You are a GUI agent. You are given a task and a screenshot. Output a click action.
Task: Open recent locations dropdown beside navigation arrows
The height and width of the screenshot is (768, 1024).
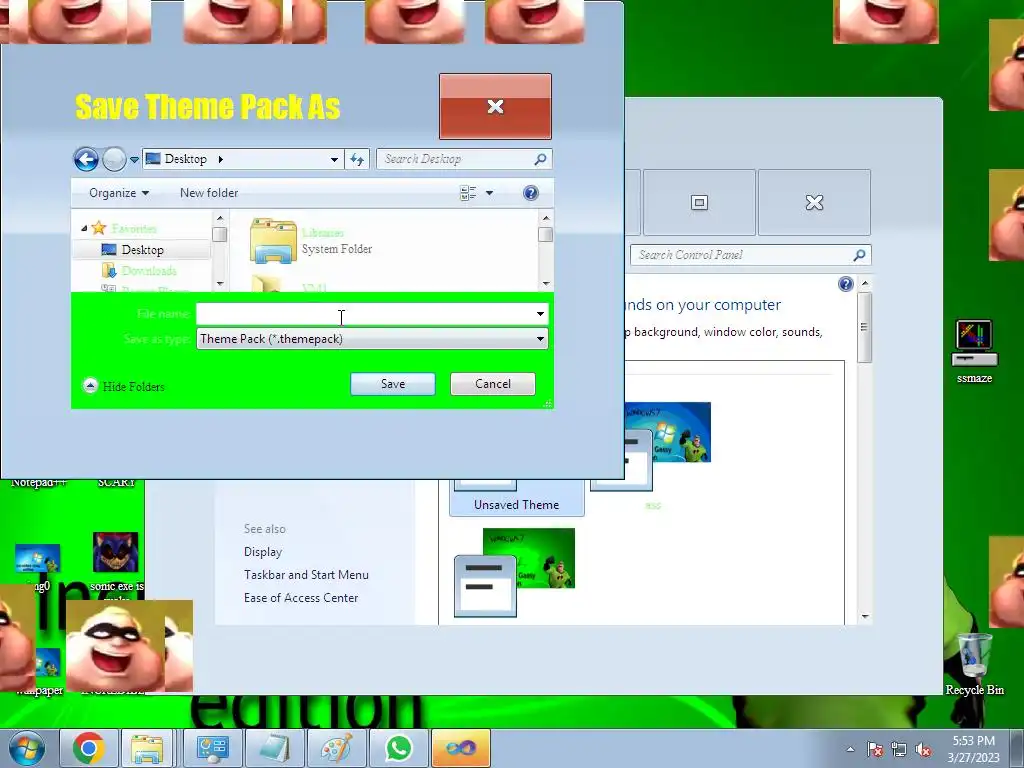point(134,159)
